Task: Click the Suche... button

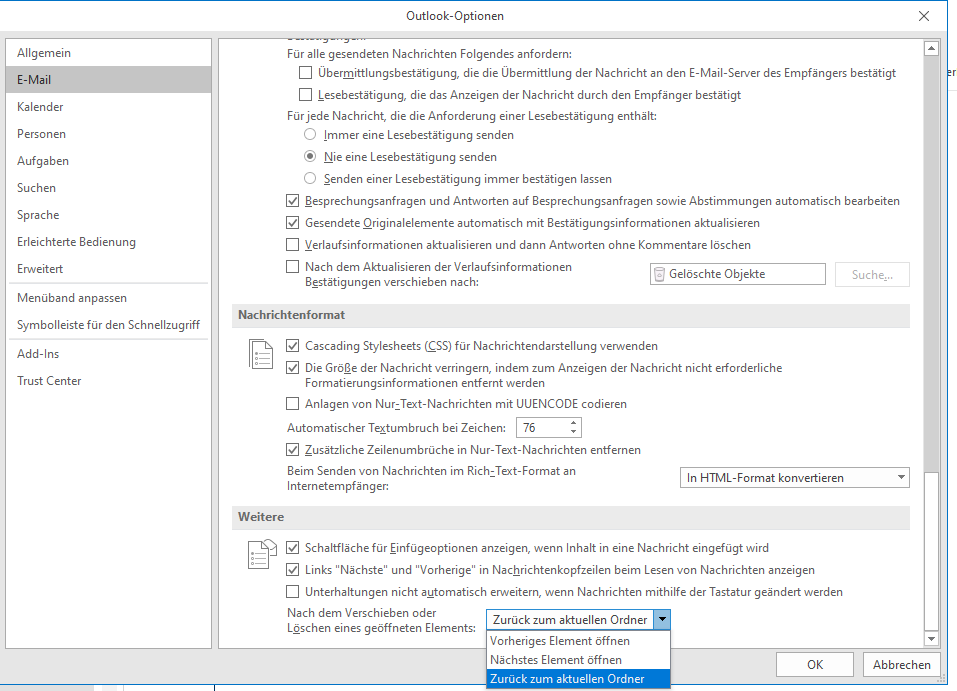Action: pos(872,275)
